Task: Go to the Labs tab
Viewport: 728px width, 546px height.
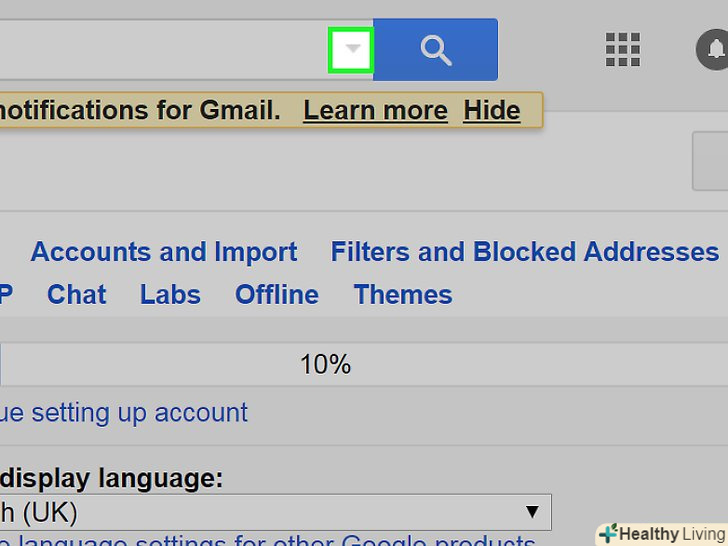Action: [170, 295]
